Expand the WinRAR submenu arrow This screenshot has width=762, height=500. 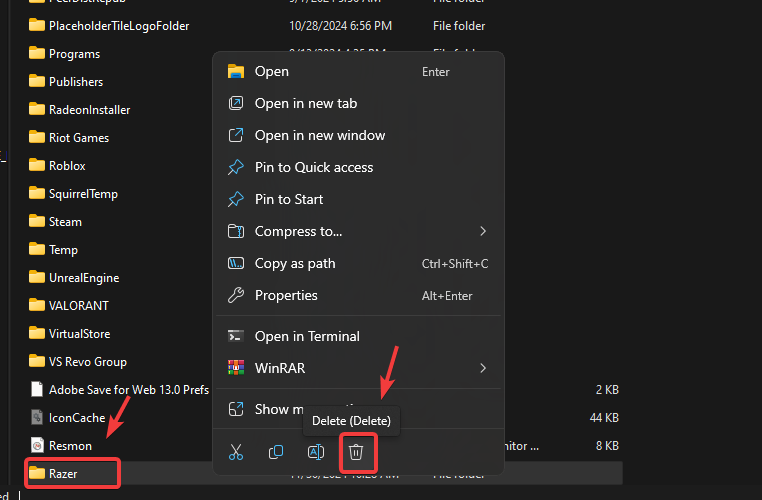483,368
